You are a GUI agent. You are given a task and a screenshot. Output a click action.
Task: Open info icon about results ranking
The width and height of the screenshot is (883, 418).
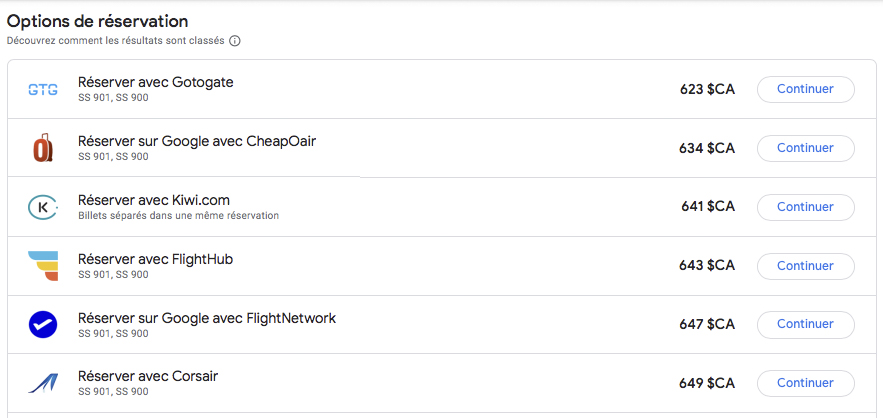[x=235, y=41]
